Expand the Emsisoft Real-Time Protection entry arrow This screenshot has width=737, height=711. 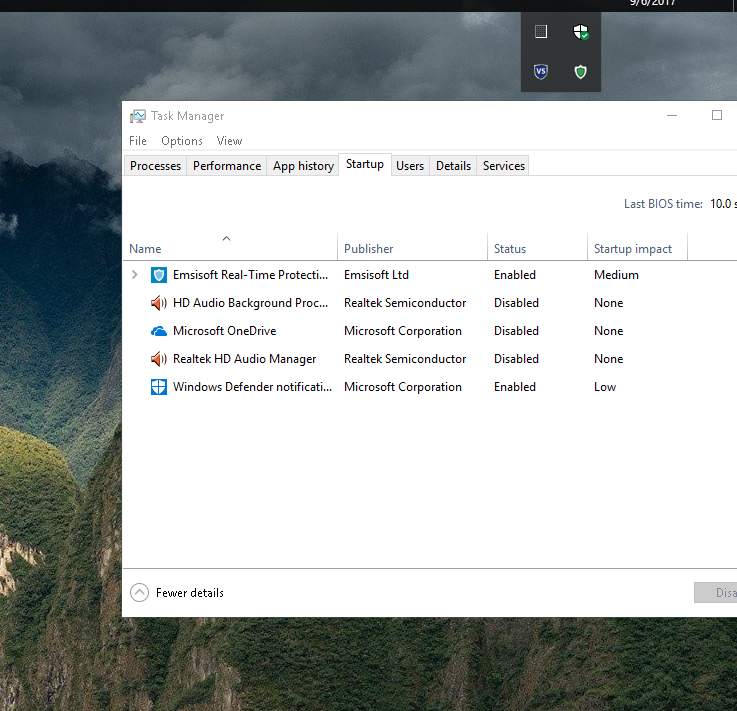(x=135, y=275)
